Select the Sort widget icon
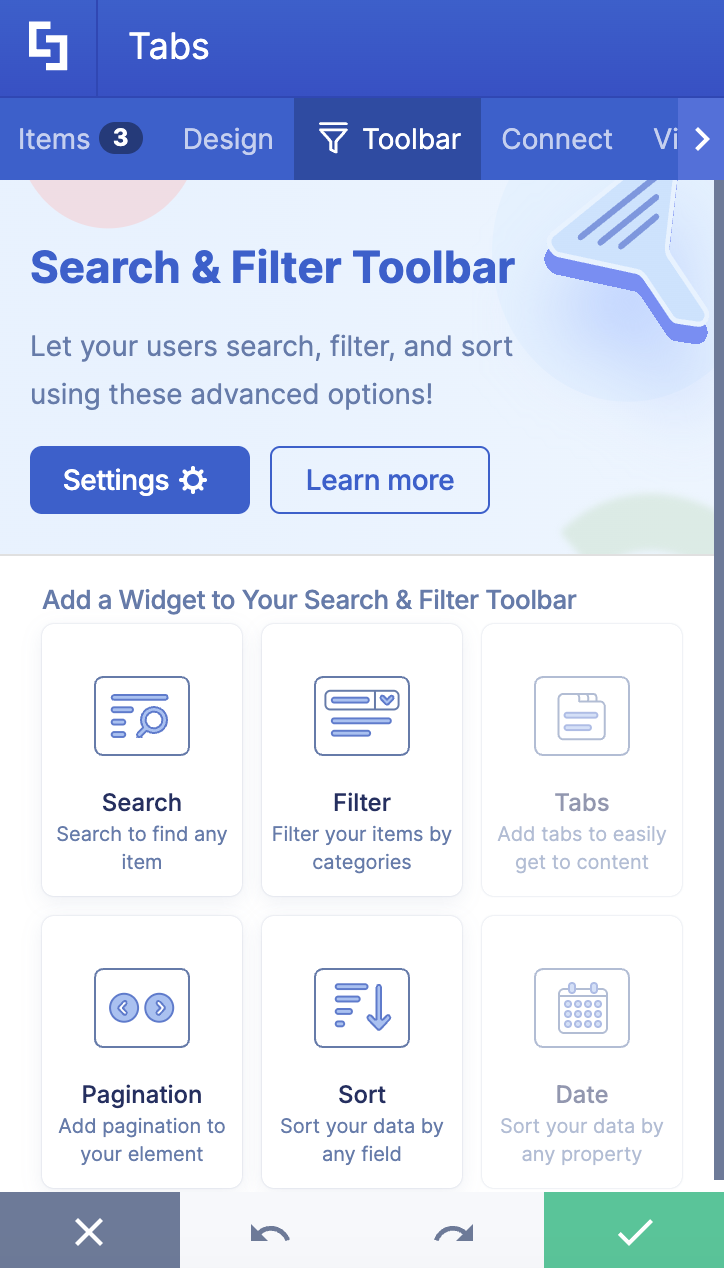Viewport: 724px width, 1268px height. 361,1008
